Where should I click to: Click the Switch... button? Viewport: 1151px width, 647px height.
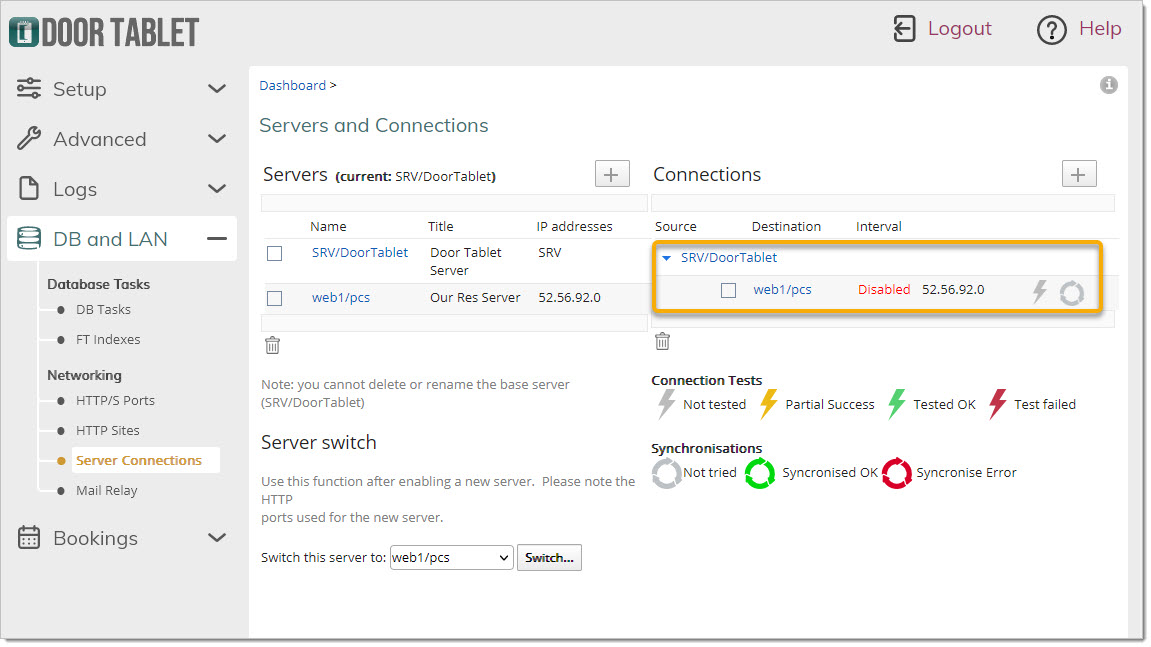(x=549, y=557)
